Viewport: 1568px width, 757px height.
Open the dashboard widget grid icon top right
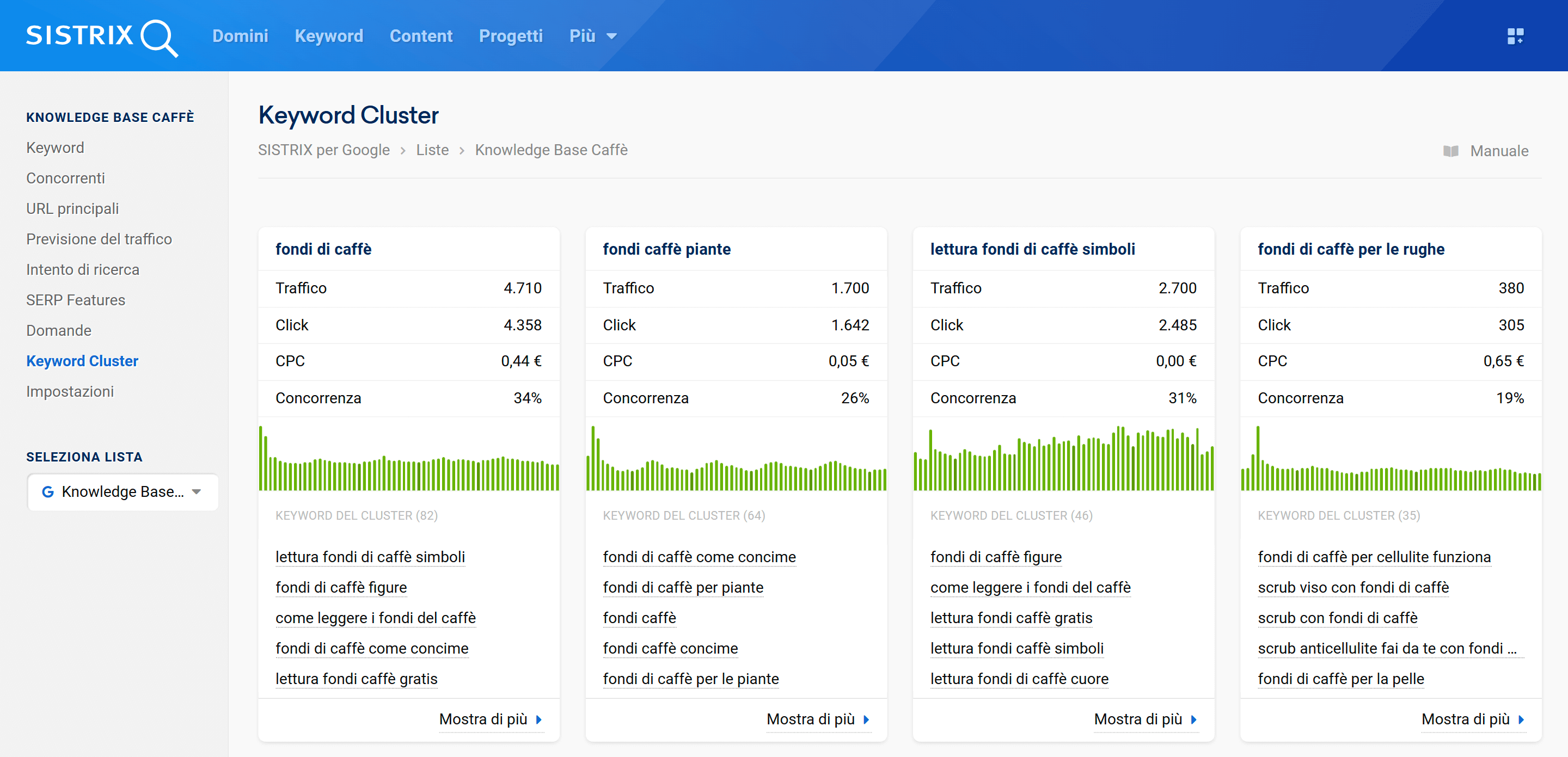point(1516,36)
